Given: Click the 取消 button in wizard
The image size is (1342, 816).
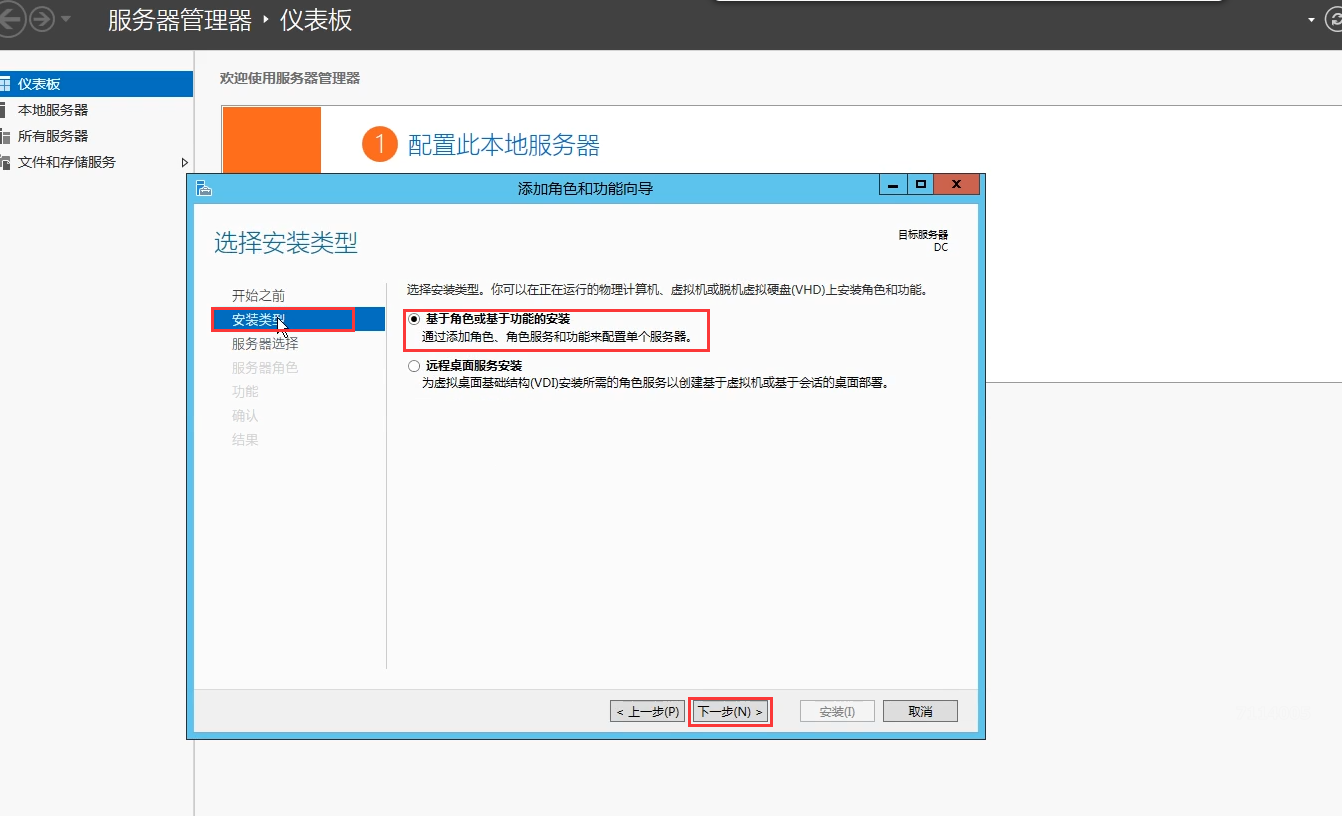Looking at the screenshot, I should tap(920, 711).
